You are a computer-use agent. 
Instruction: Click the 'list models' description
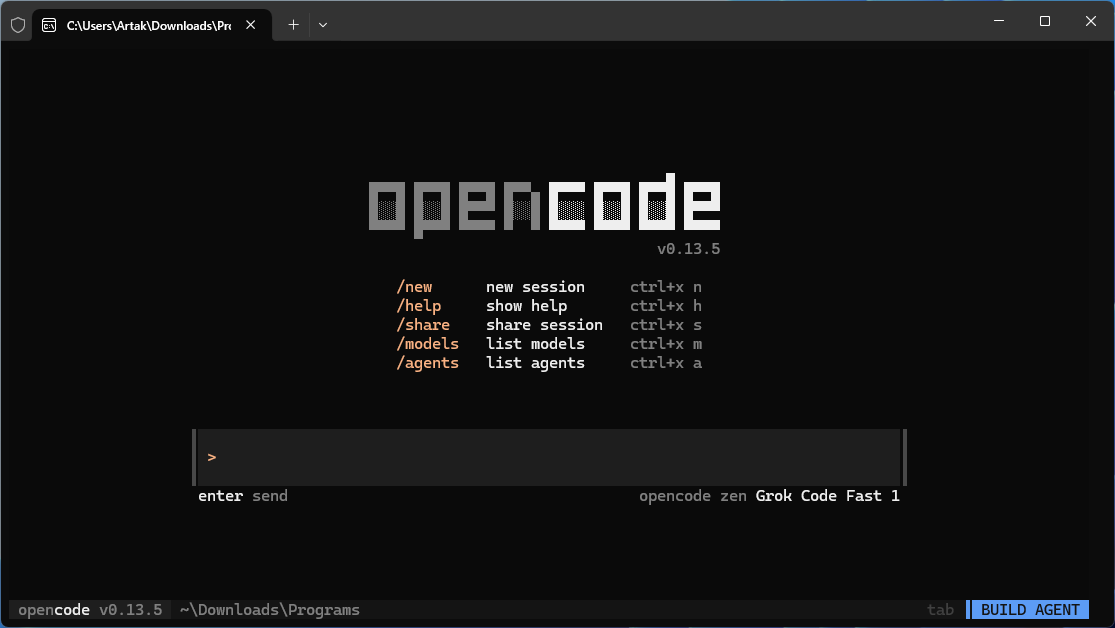coord(535,344)
